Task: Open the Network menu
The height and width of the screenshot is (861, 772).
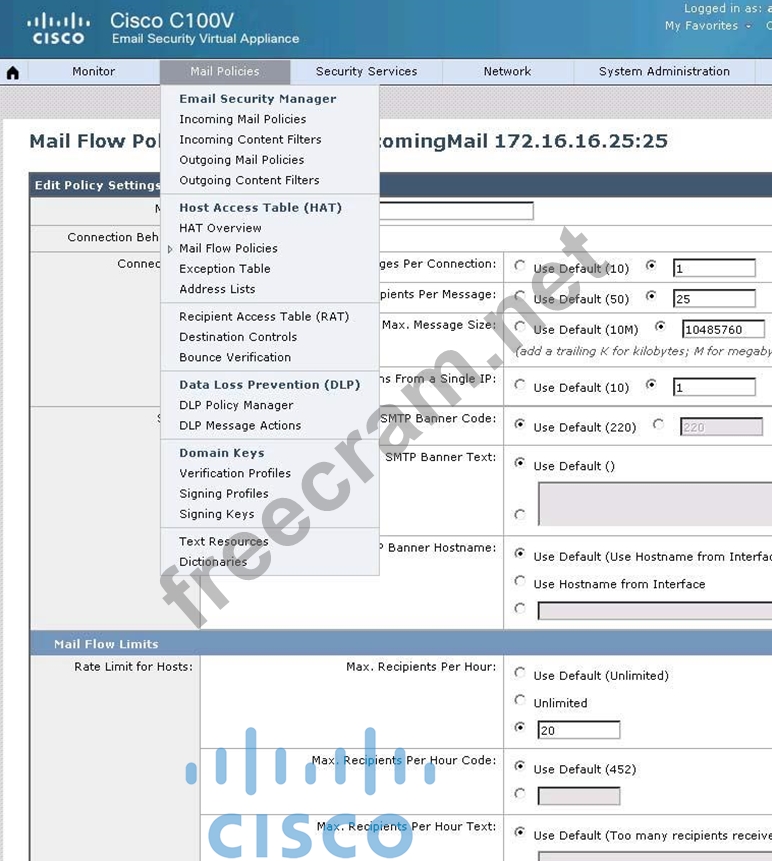Action: tap(507, 72)
